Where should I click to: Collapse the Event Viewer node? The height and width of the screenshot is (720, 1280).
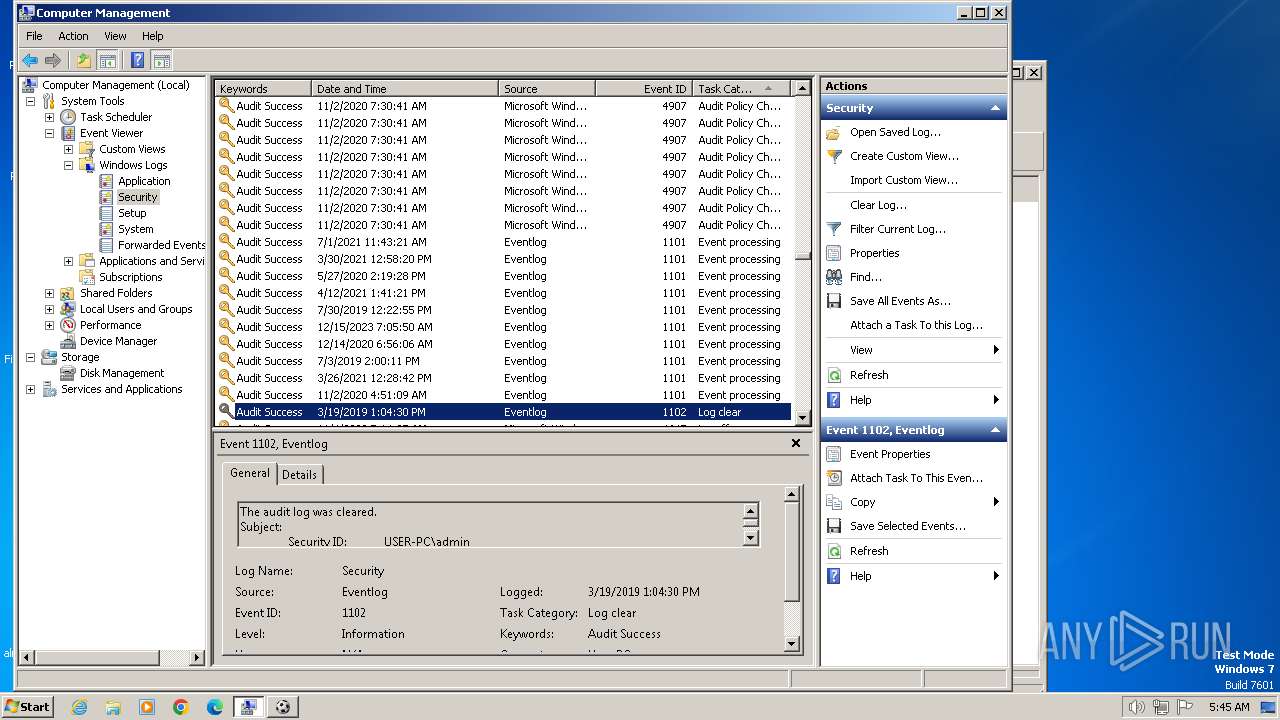point(49,133)
